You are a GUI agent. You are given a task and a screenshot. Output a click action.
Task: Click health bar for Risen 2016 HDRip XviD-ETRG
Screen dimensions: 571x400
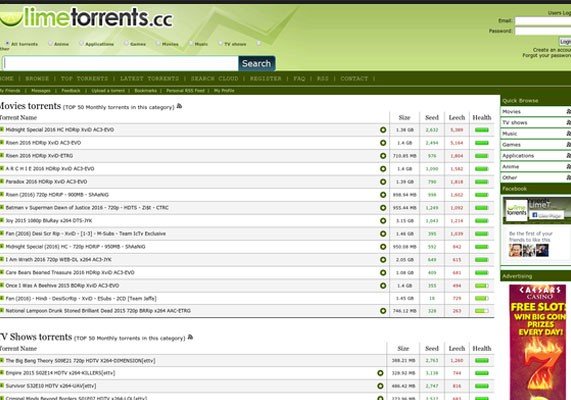(482, 156)
